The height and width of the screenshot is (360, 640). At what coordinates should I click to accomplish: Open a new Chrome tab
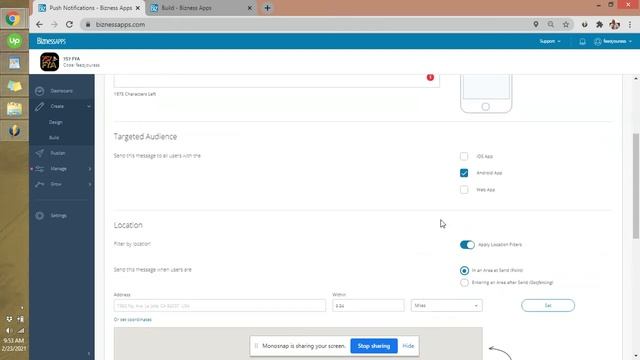click(267, 8)
